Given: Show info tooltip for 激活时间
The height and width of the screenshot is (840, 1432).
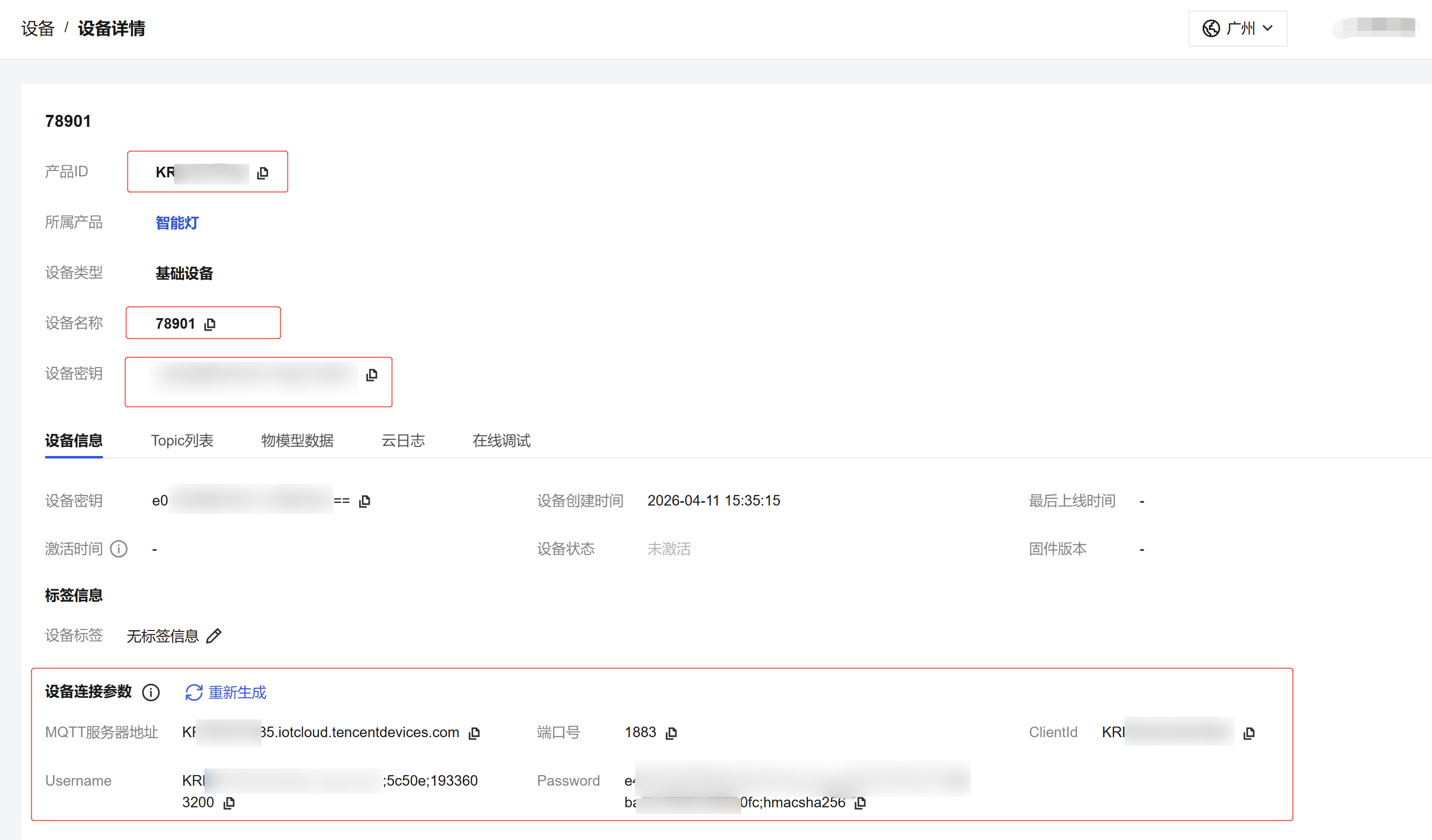Looking at the screenshot, I should [x=118, y=549].
